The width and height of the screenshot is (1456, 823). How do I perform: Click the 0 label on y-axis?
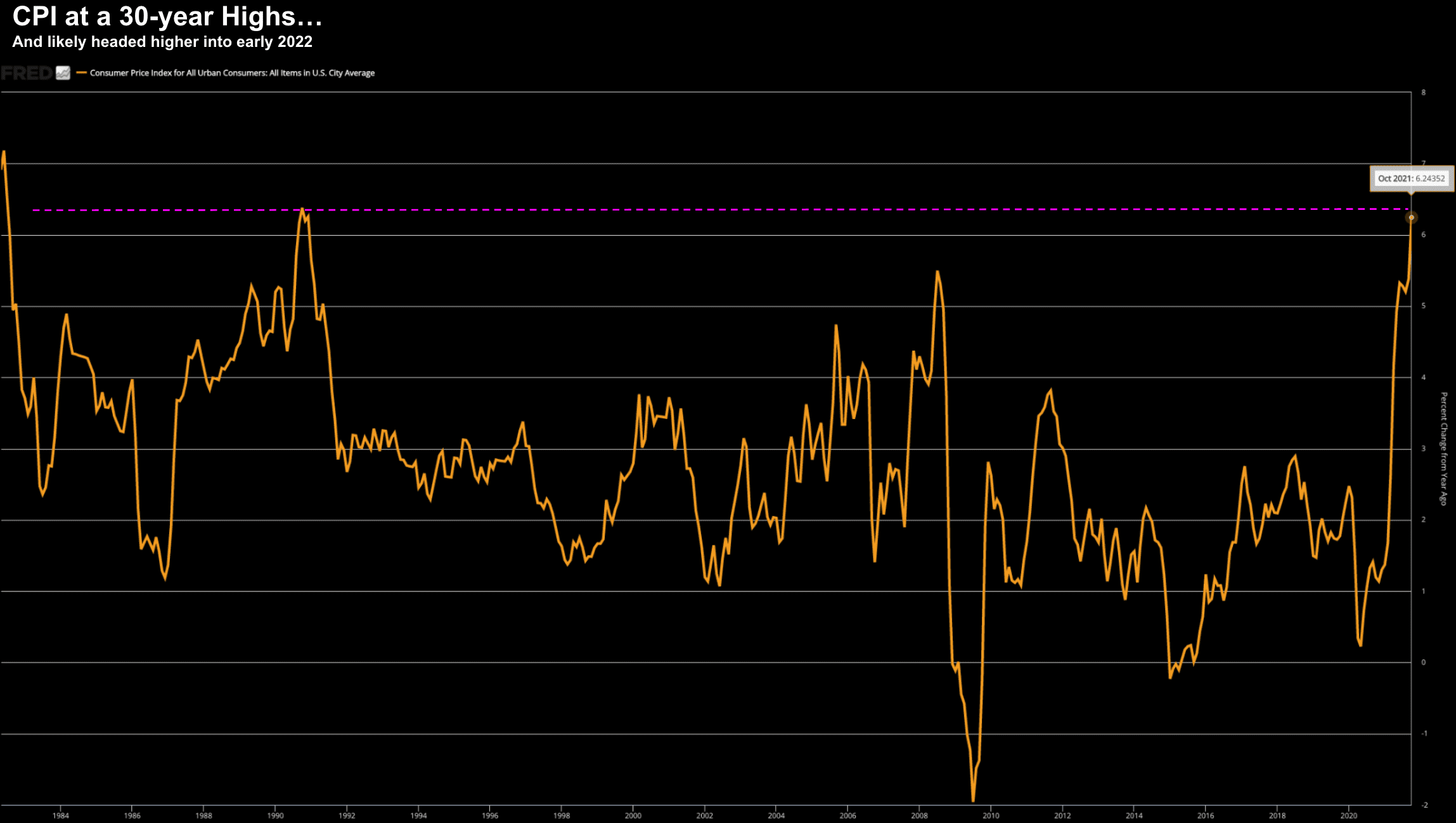[1423, 662]
